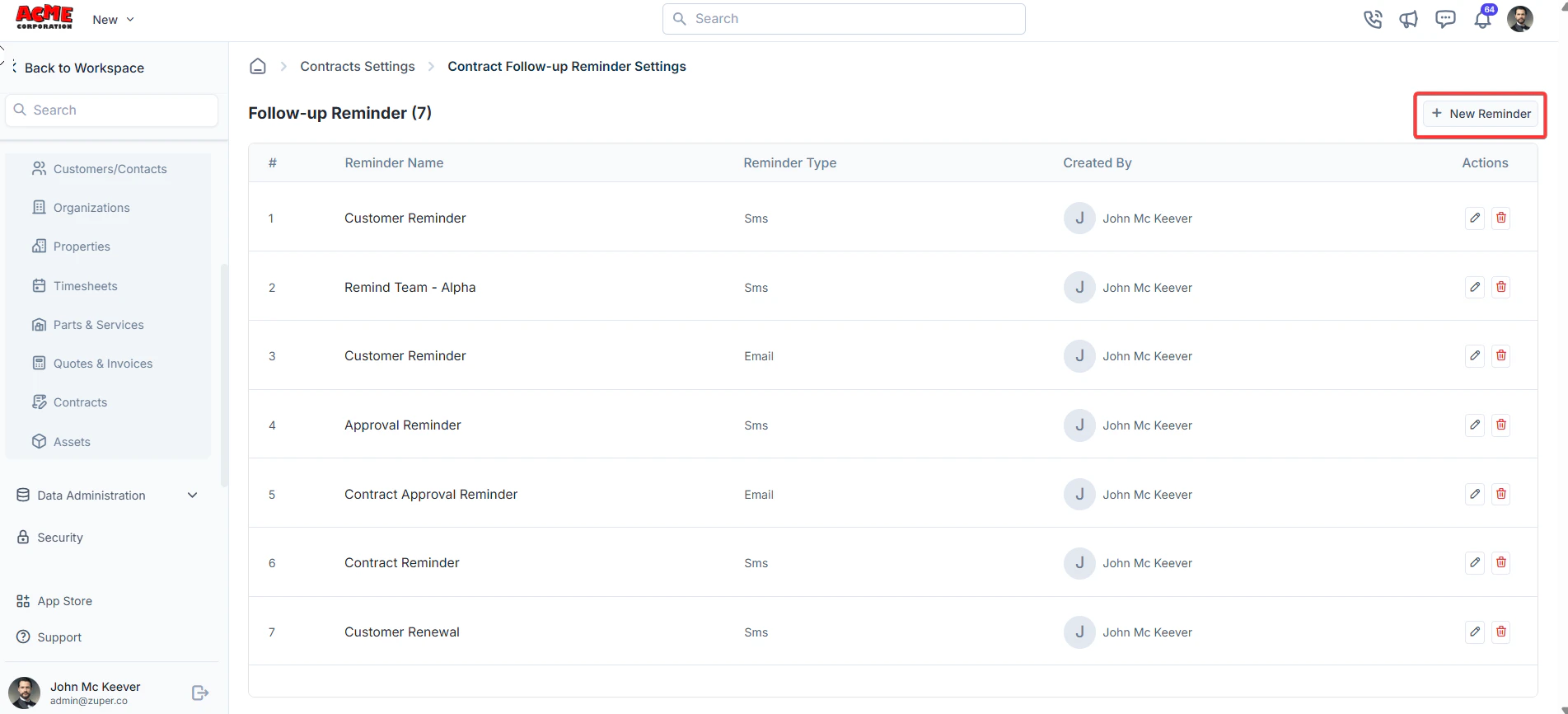Edit Customer Reminder in row 1
This screenshot has height=714, width=1568.
1475,218
